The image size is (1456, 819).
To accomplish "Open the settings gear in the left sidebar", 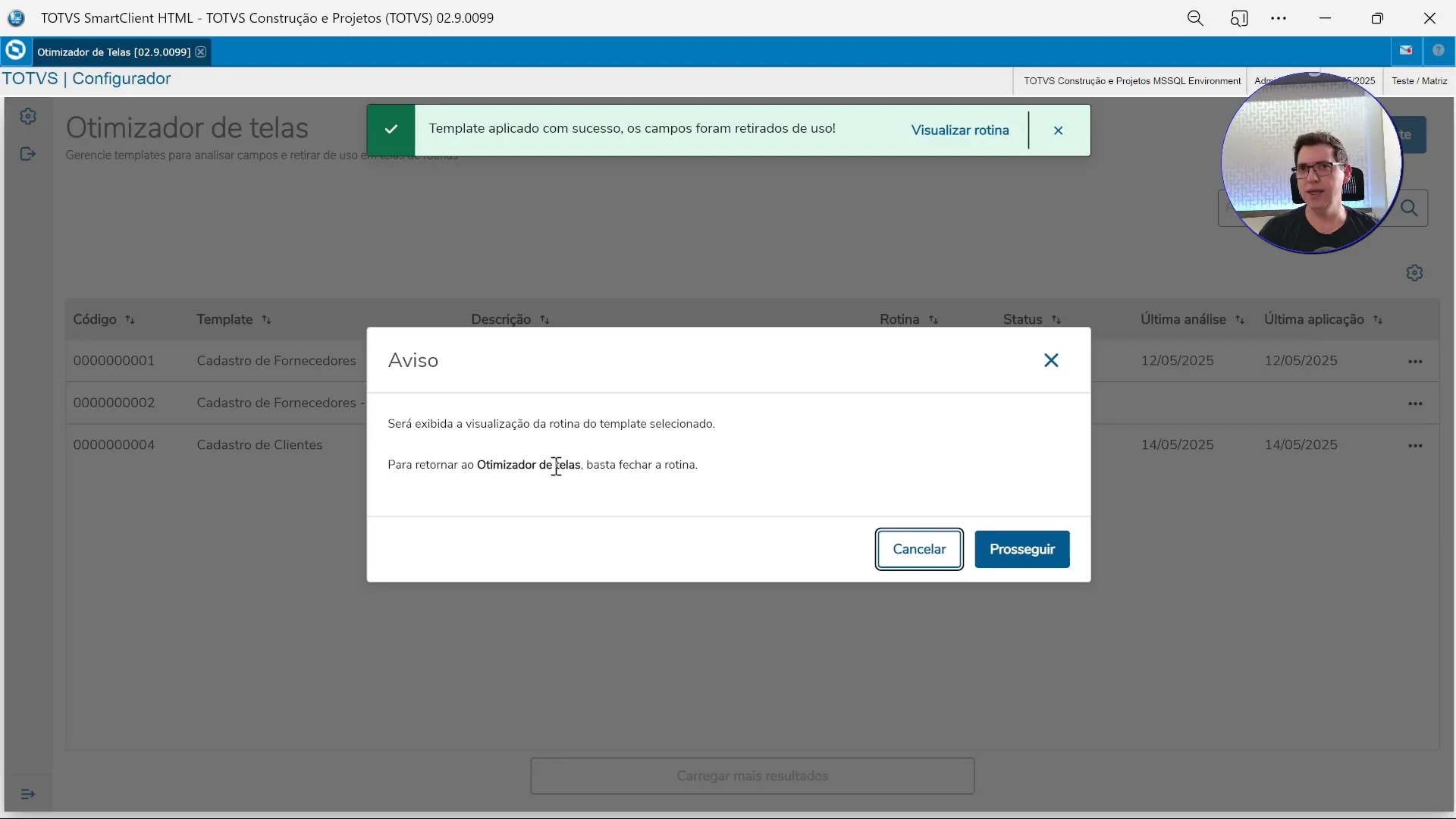I will (28, 116).
